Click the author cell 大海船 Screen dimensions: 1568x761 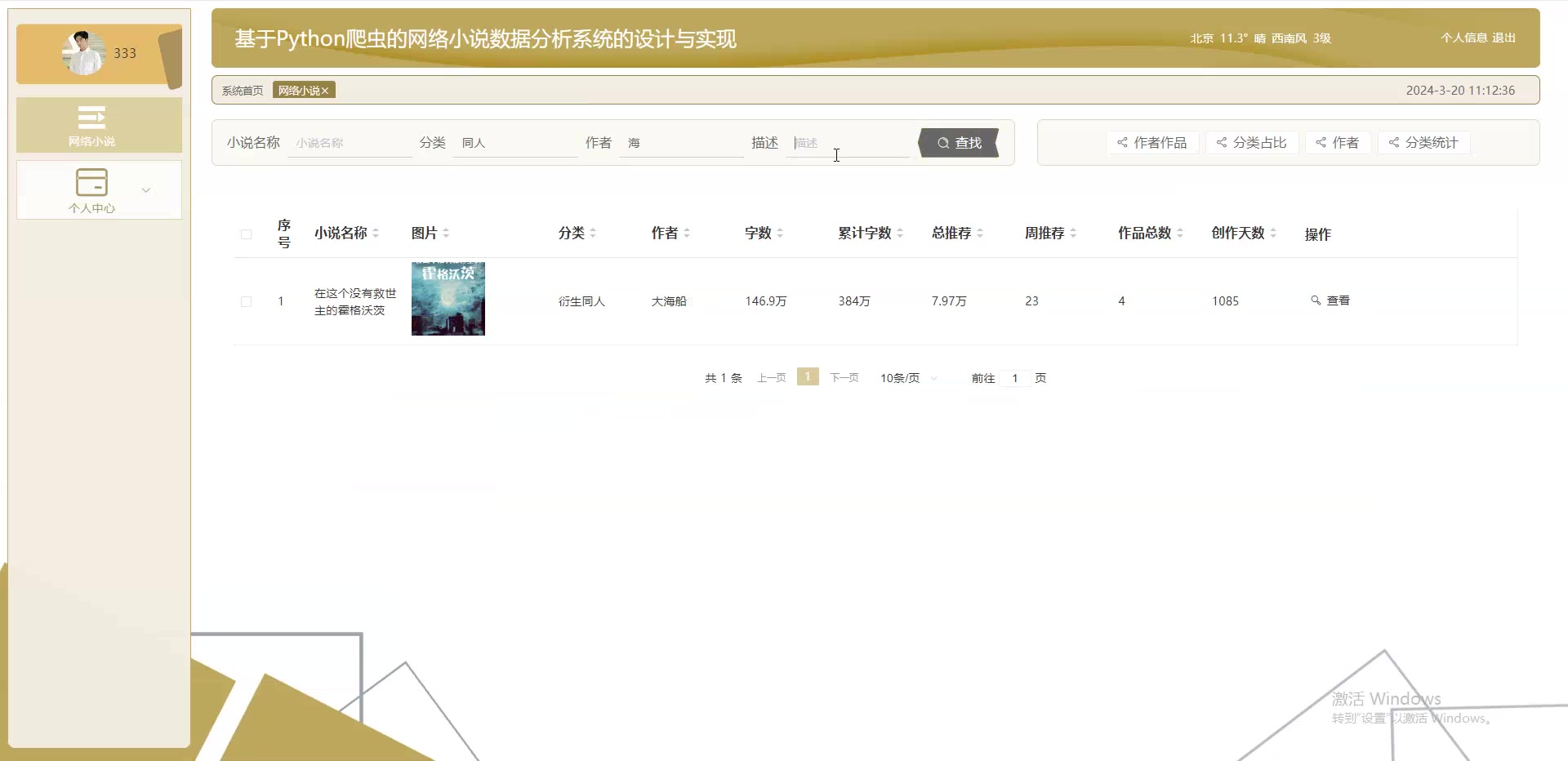[x=669, y=301]
